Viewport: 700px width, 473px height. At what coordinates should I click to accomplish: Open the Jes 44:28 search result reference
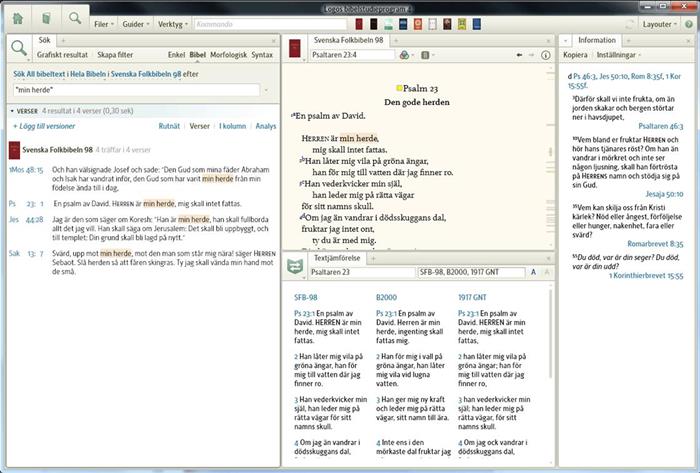point(26,220)
